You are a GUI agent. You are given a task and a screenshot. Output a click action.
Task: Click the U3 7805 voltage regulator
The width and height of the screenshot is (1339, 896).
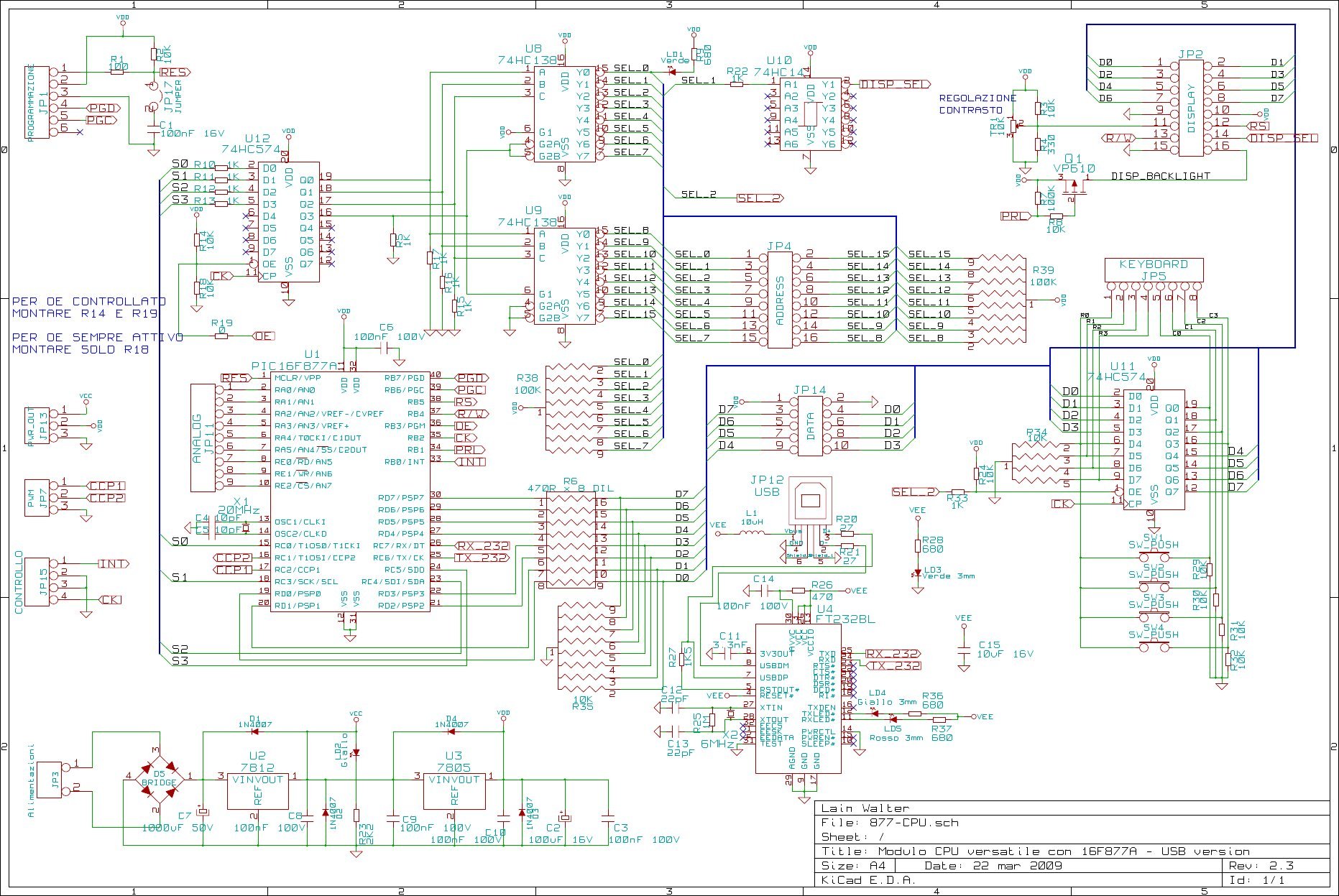coord(454,790)
